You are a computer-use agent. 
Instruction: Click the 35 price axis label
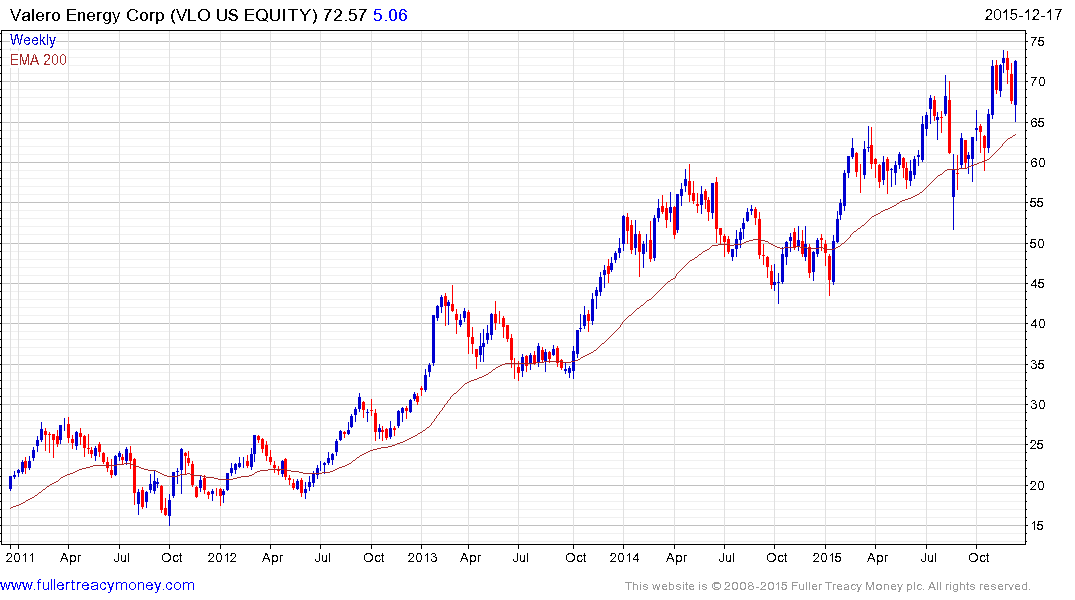(1037, 364)
